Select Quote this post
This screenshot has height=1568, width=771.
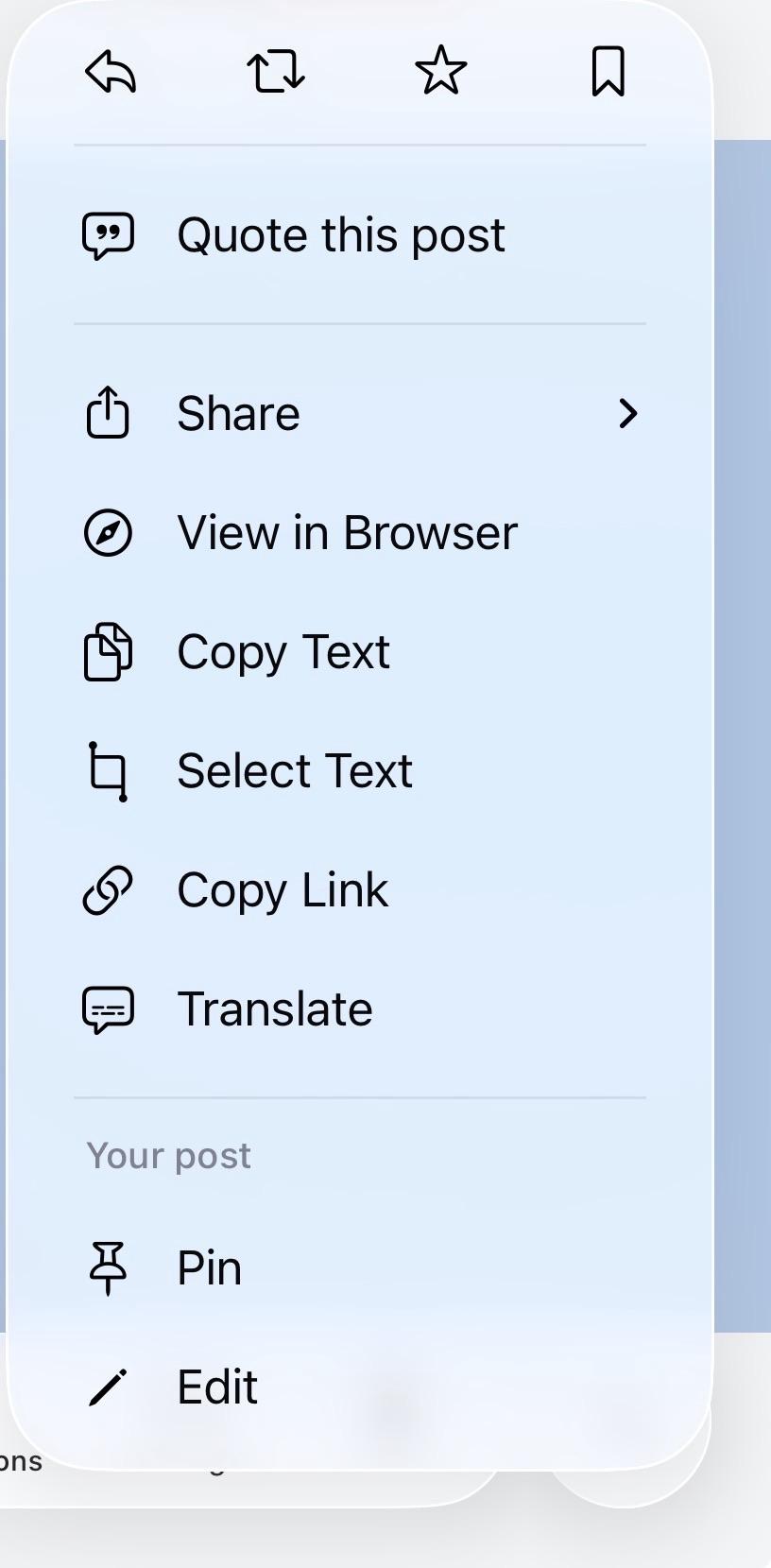341,235
